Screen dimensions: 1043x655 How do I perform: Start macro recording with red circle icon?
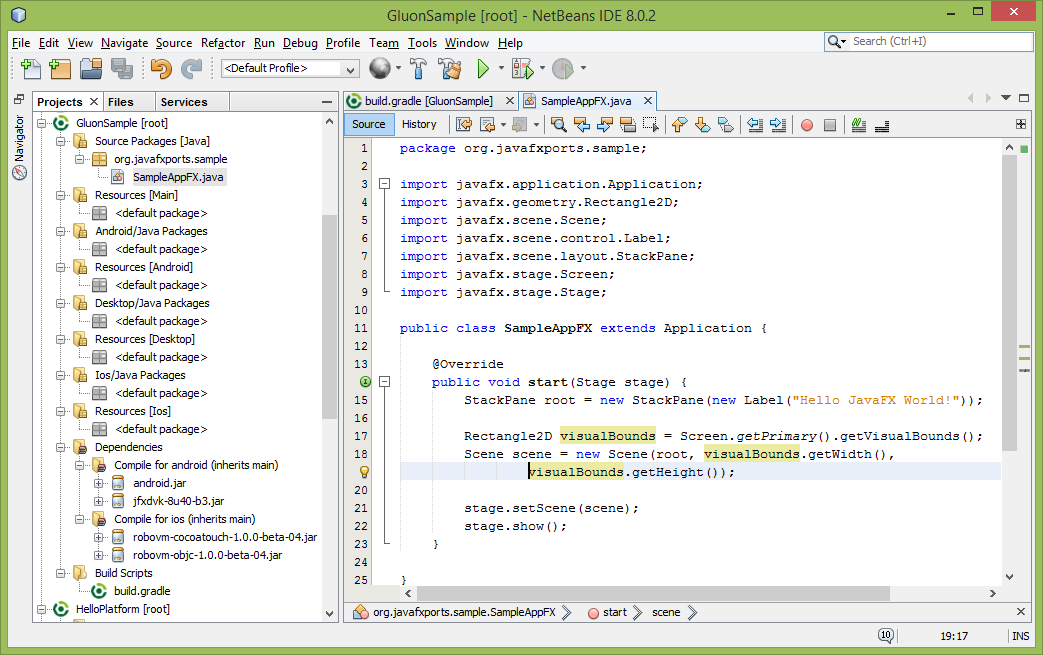807,124
